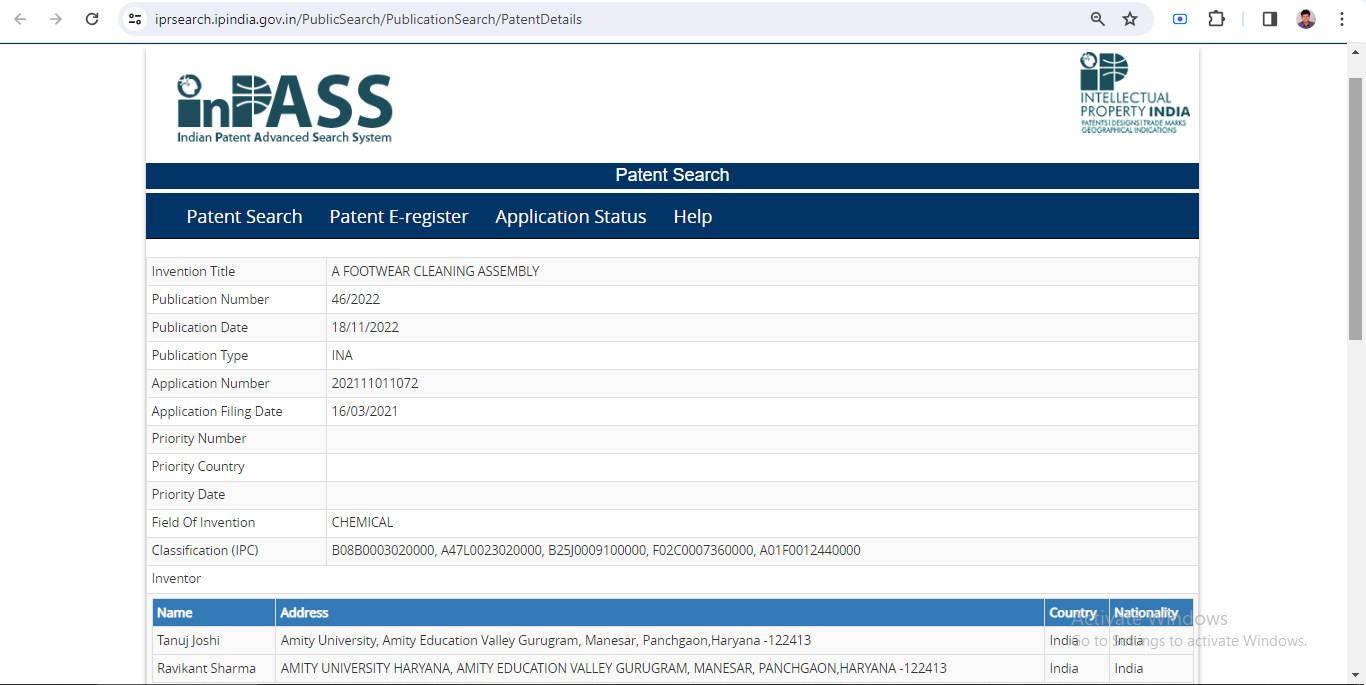Click the 'Application Filing Date' label
This screenshot has height=685, width=1366.
(217, 411)
